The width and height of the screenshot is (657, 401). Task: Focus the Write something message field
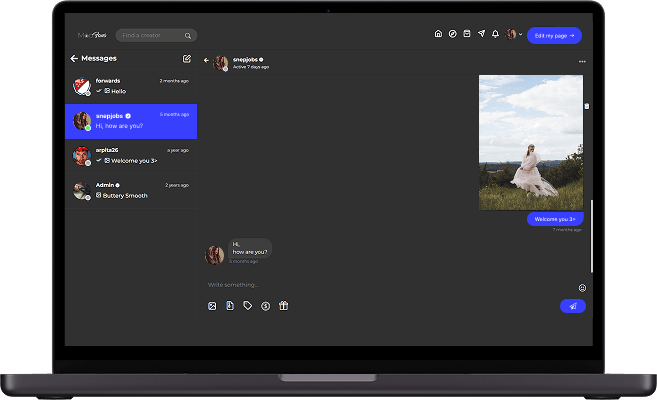(x=390, y=285)
